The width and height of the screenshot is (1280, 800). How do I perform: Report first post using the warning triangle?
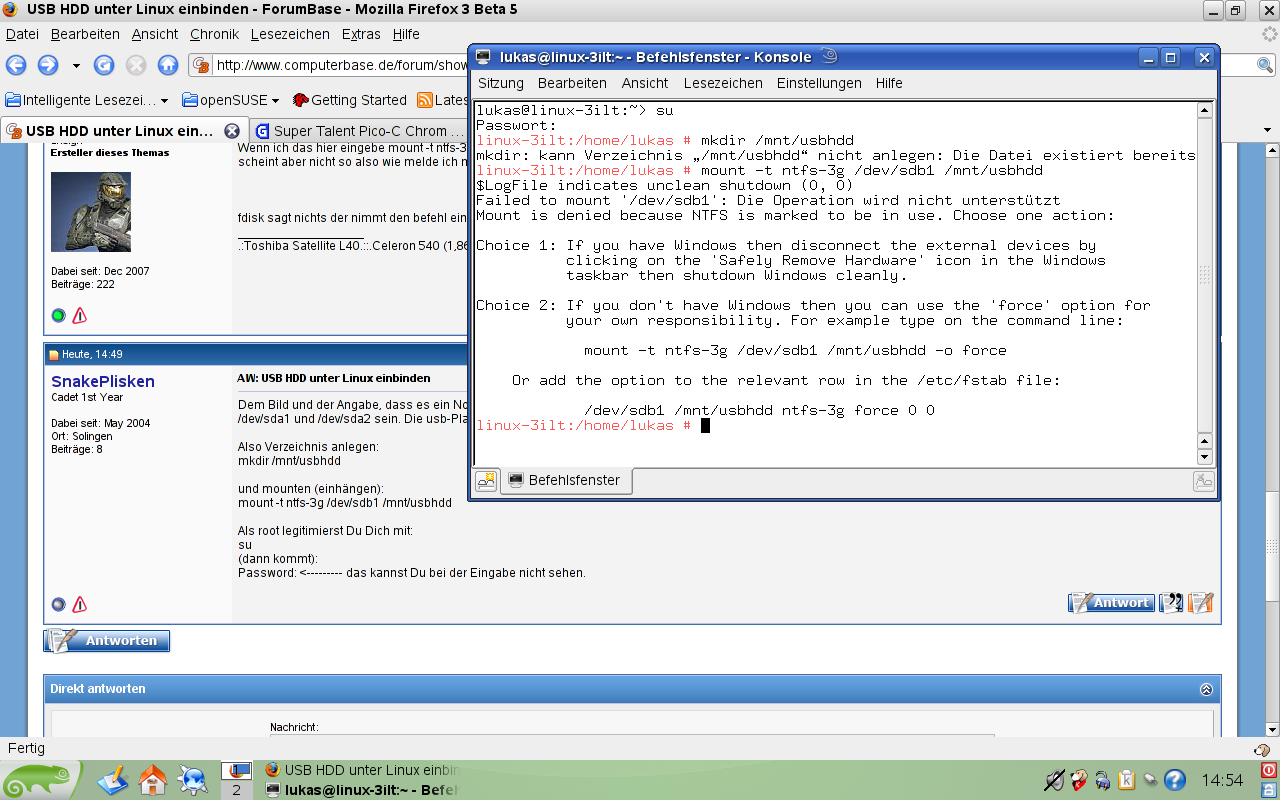[x=80, y=316]
